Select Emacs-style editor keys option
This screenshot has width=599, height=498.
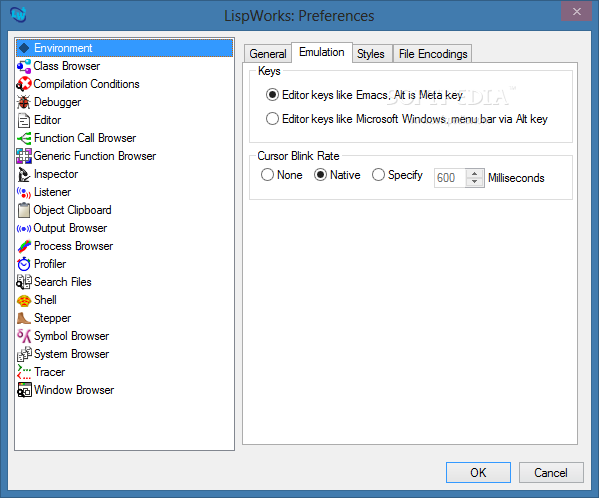[364, 95]
